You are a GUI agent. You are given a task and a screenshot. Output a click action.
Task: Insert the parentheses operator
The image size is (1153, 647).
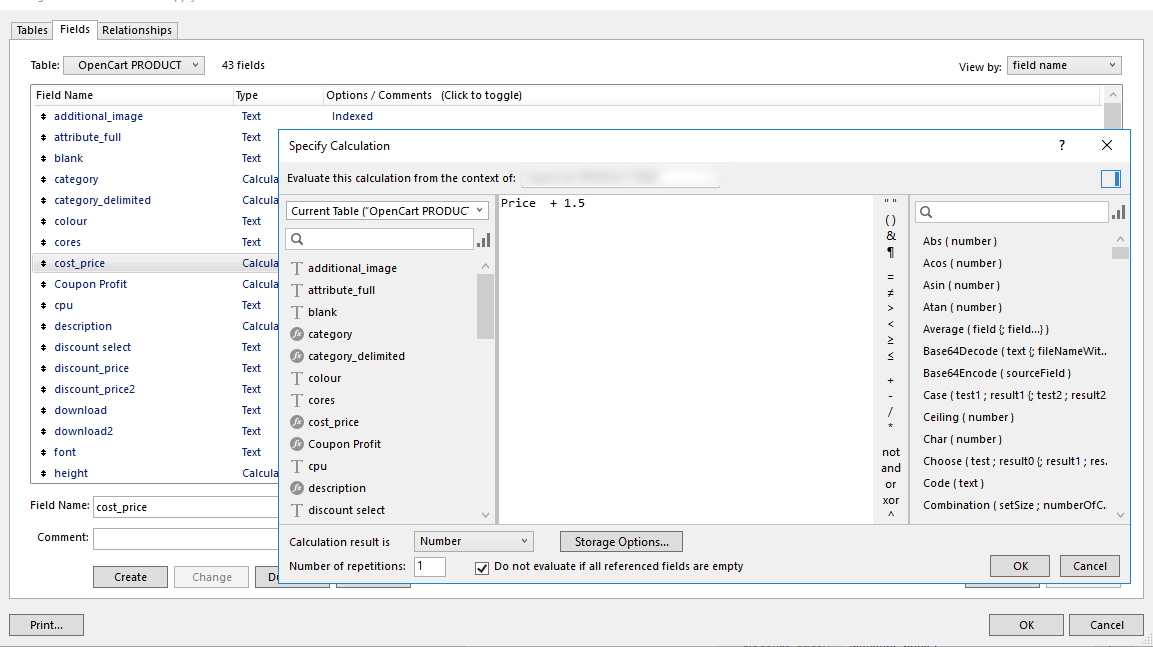890,220
